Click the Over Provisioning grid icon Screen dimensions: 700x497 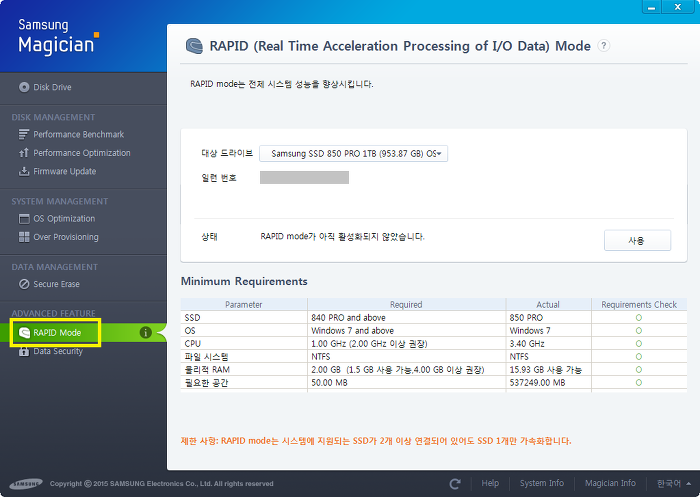[x=24, y=237]
